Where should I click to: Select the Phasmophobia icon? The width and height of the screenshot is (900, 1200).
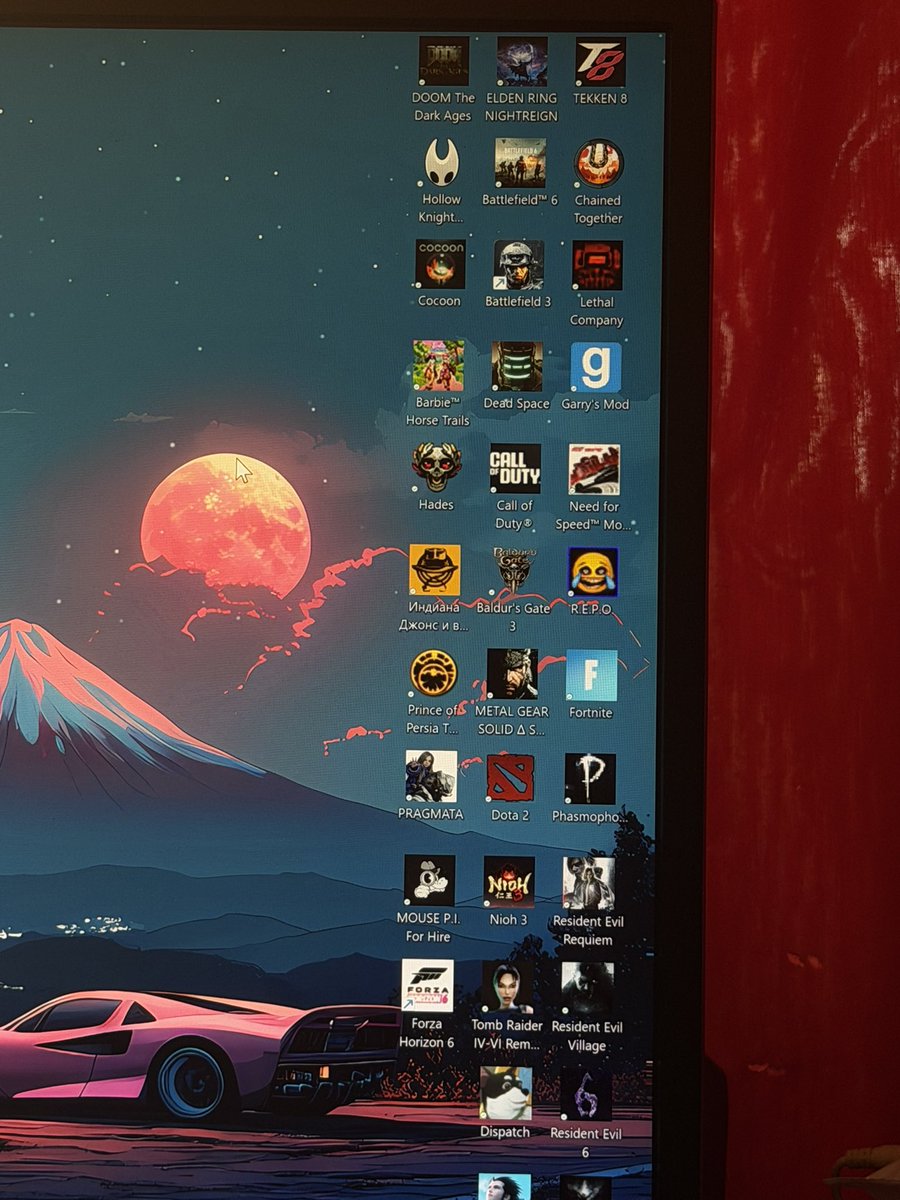[590, 779]
